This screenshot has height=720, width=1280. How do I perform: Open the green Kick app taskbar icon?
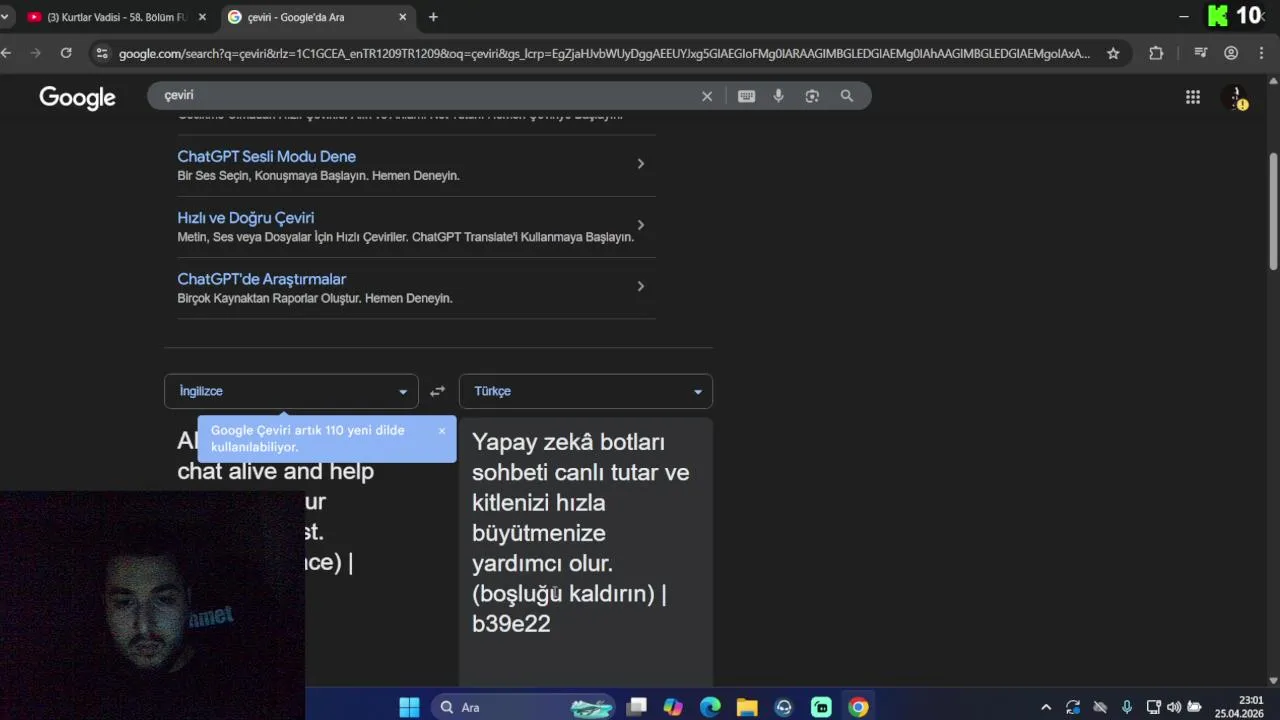821,707
